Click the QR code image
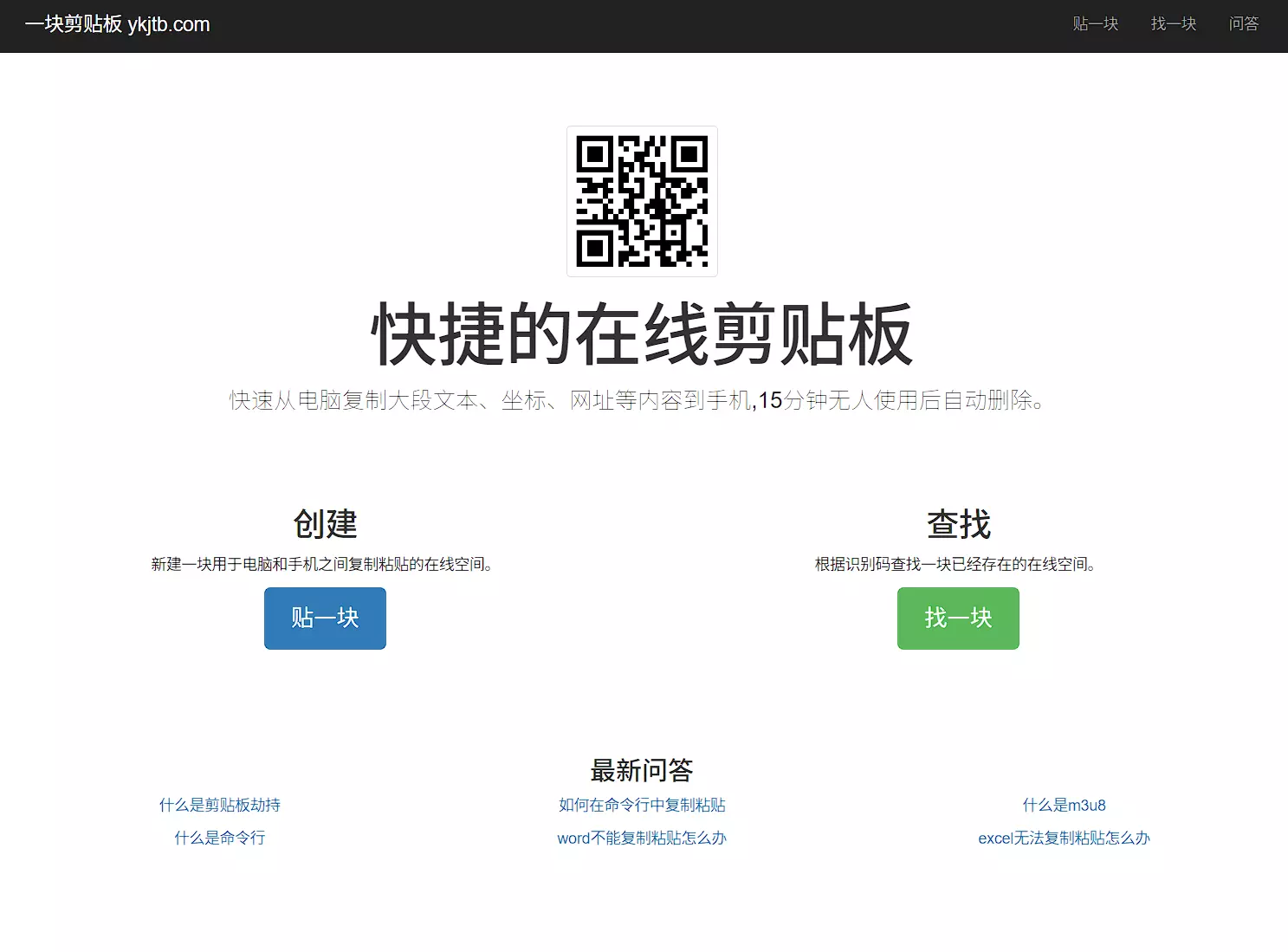1288x952 pixels. point(642,201)
